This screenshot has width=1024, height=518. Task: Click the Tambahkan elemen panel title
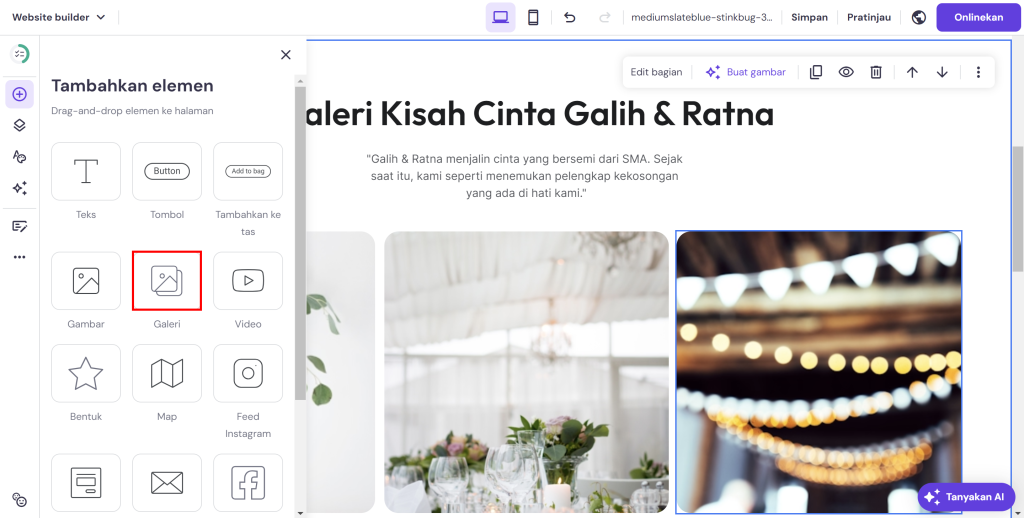tap(133, 86)
